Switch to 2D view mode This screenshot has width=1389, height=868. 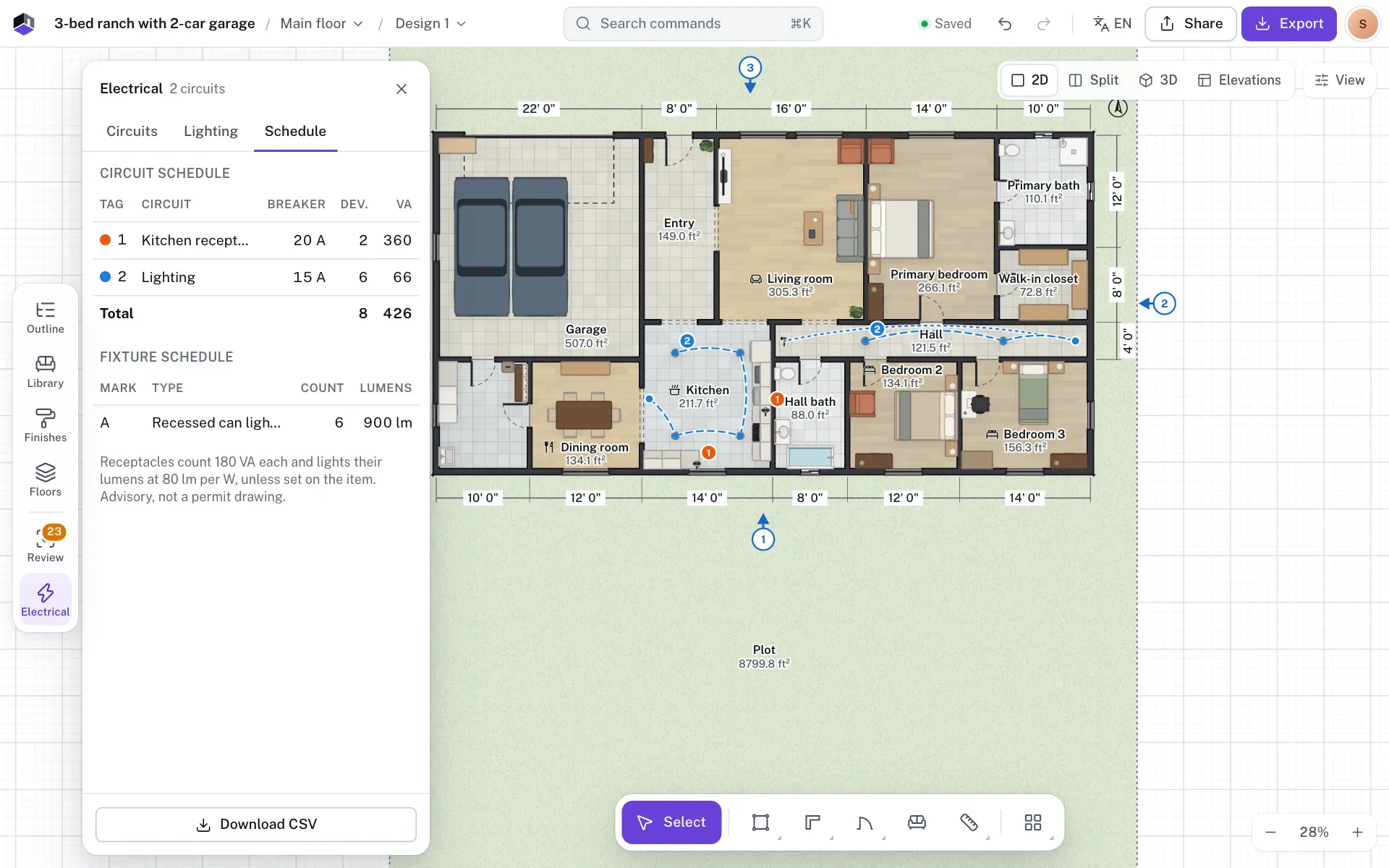(1029, 80)
